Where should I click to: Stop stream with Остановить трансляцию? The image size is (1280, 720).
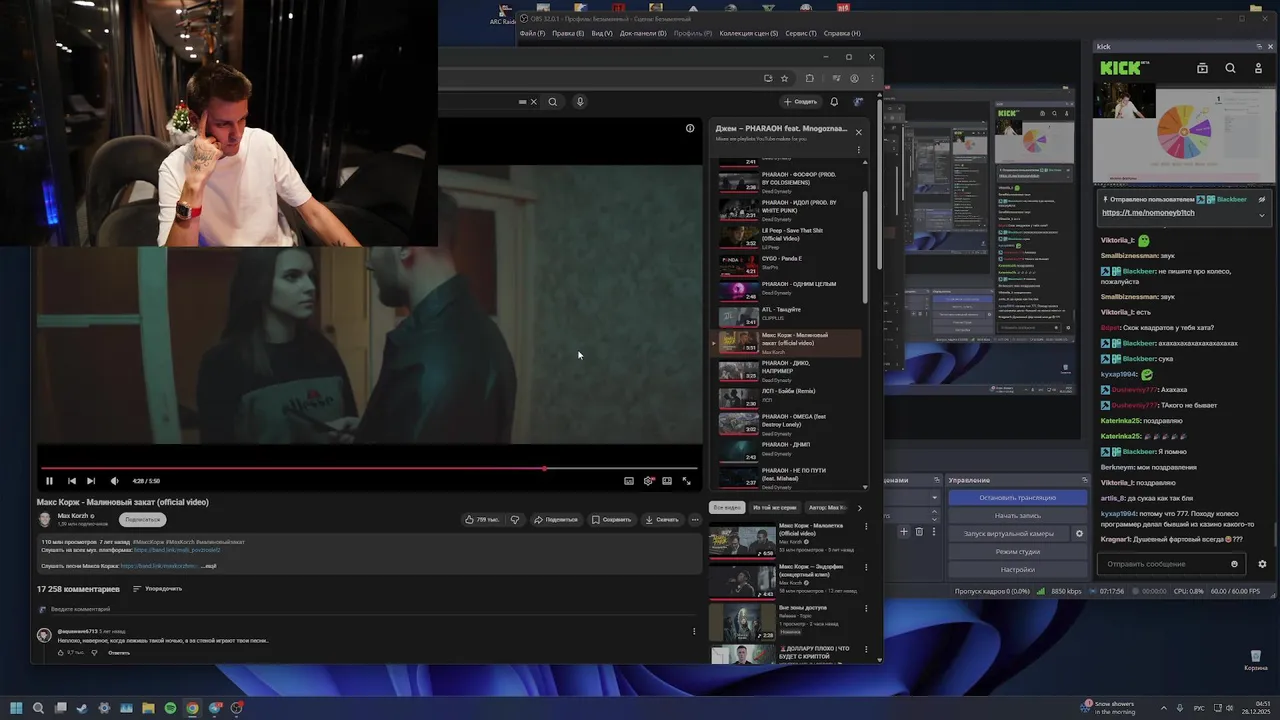coord(1017,497)
